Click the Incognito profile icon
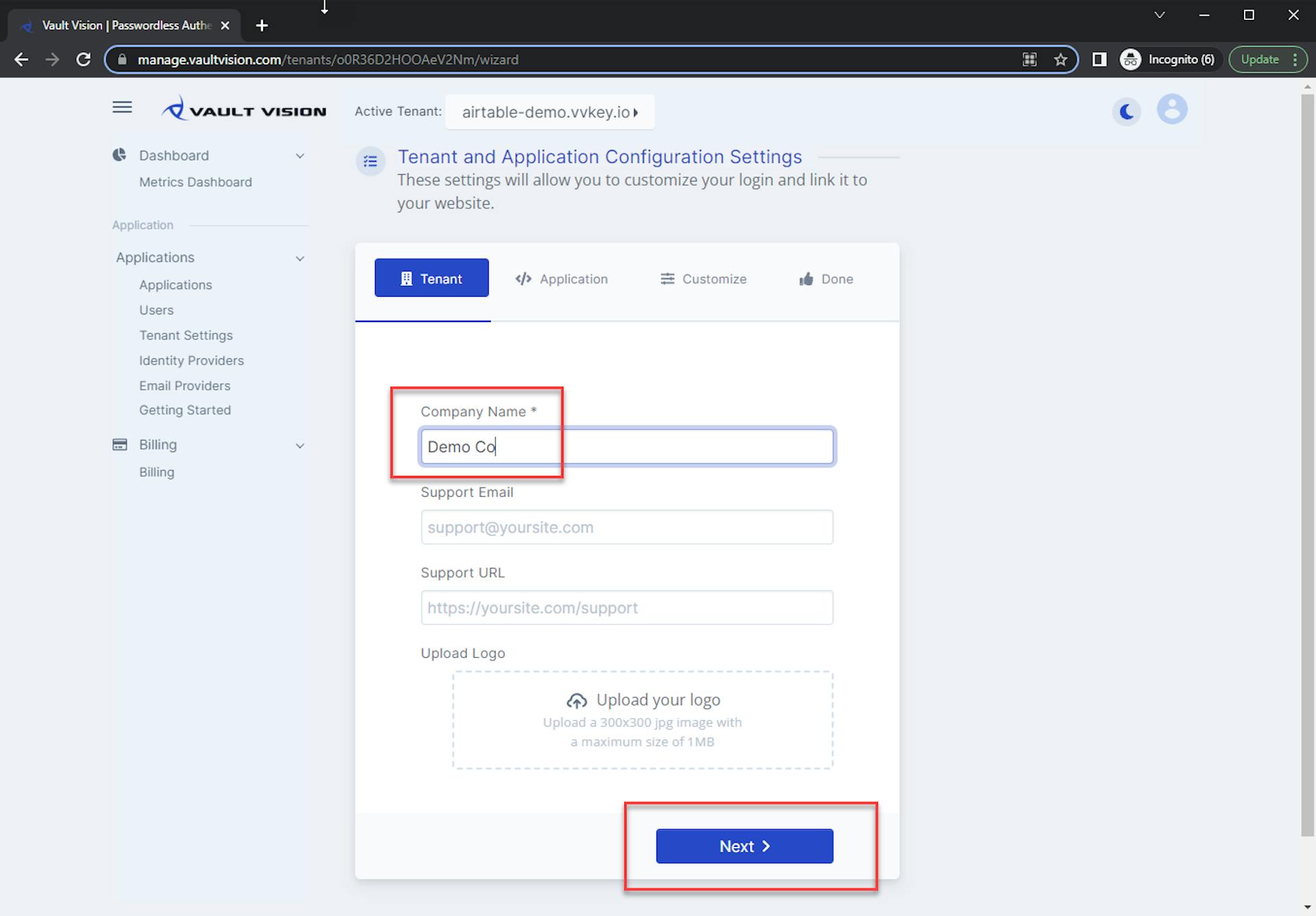1316x916 pixels. pyautogui.click(x=1130, y=59)
